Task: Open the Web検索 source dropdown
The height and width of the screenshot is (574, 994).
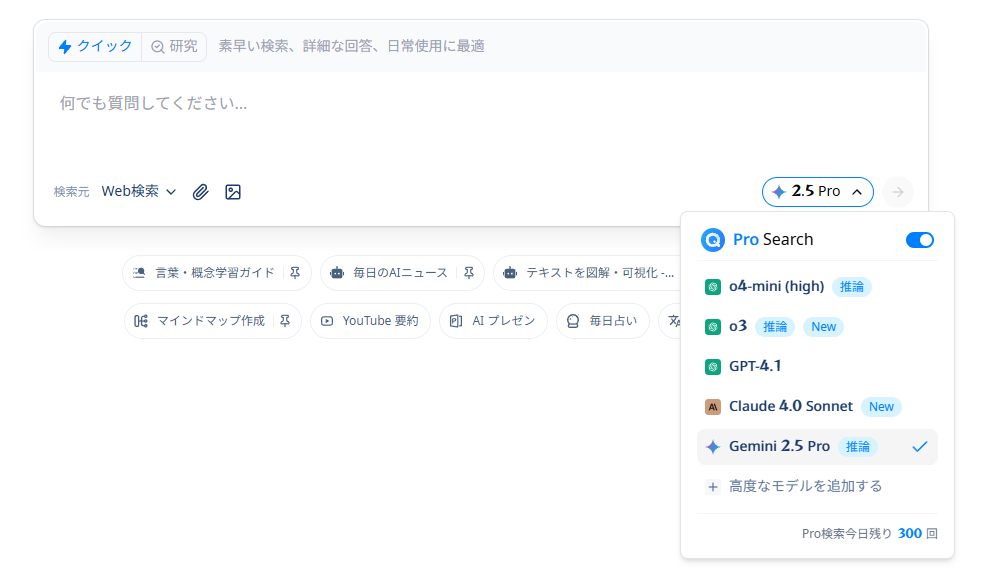Action: (139, 192)
